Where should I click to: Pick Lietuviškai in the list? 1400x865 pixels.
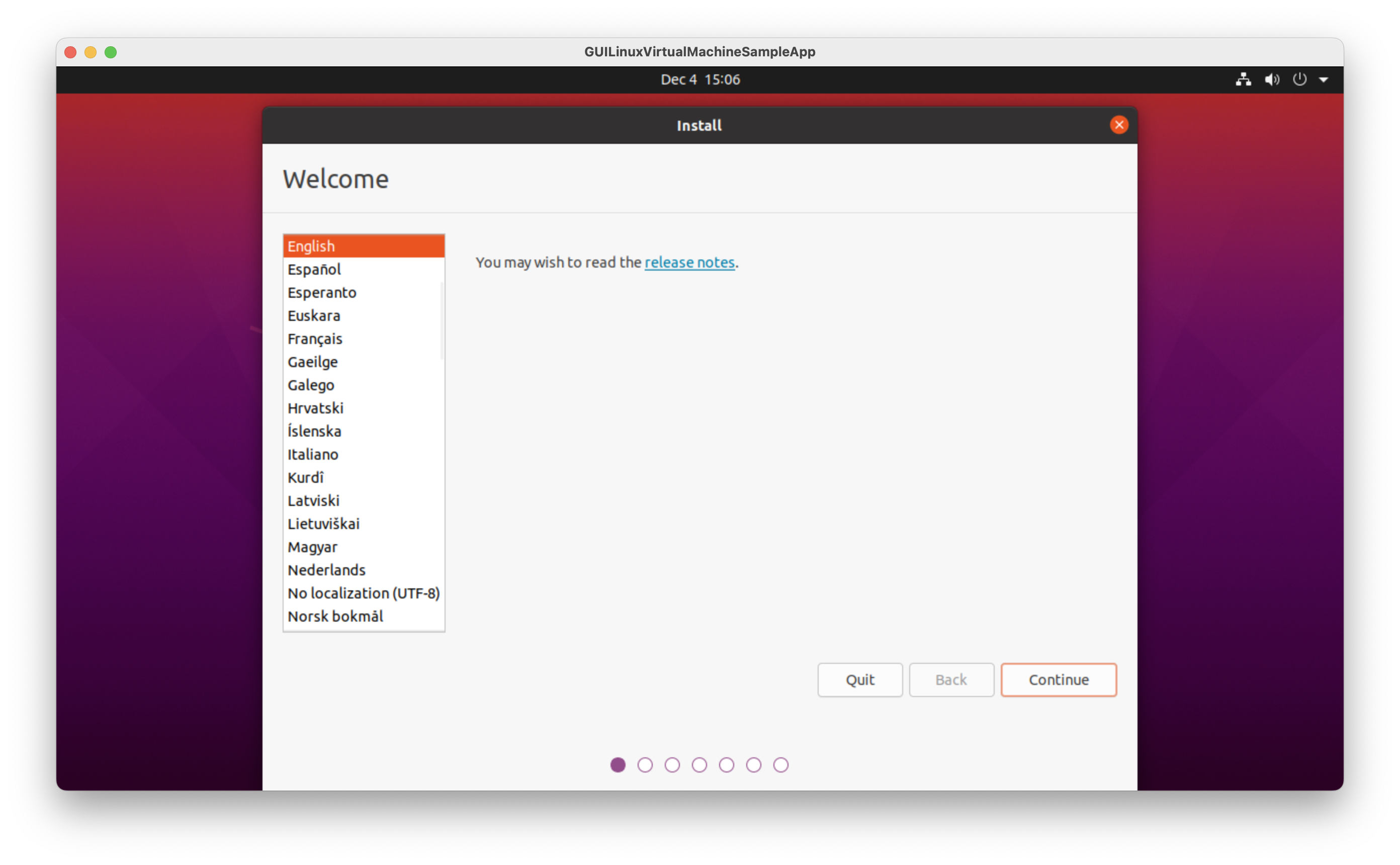(x=364, y=524)
